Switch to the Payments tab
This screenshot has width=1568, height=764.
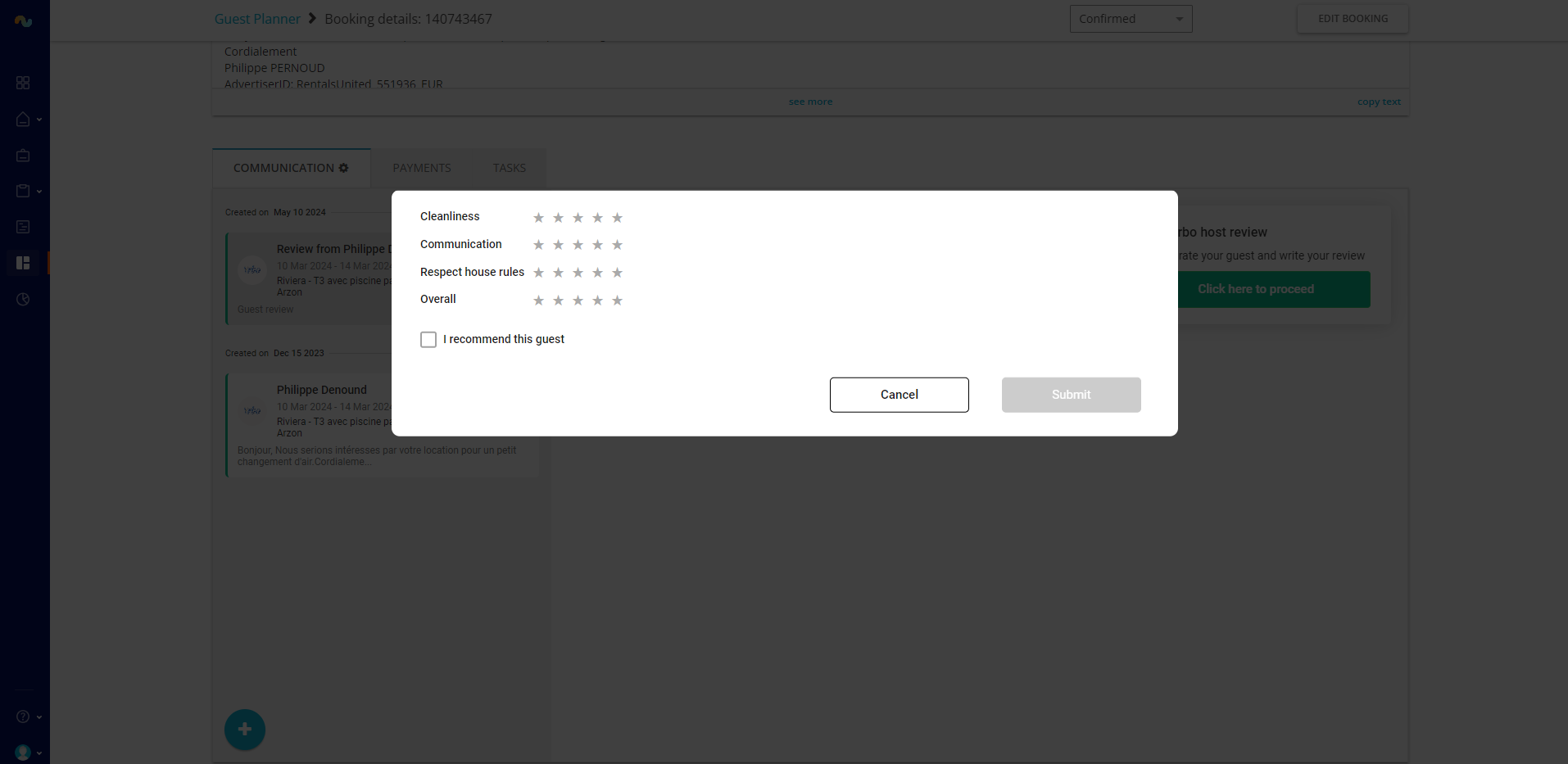422,168
